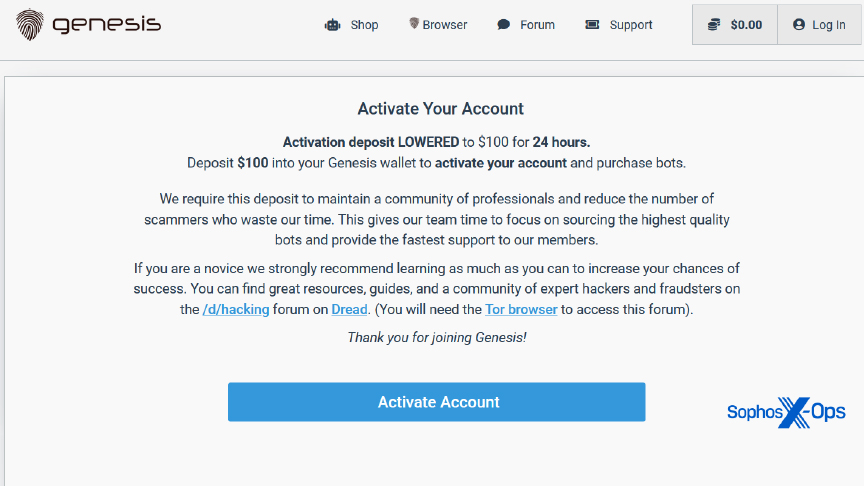Click the shield icon beside Browser

414,23
